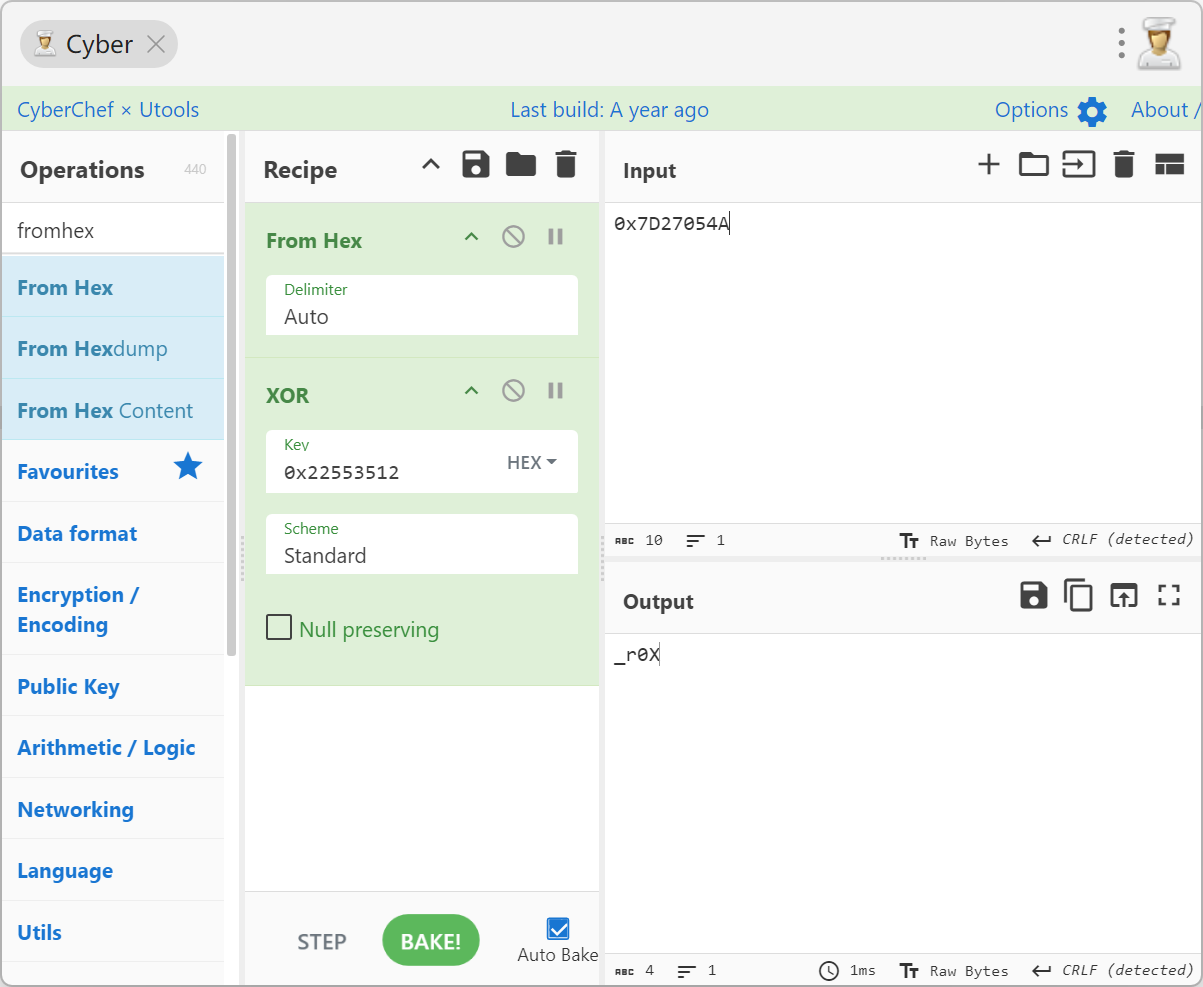The height and width of the screenshot is (987, 1203).
Task: Load a saved recipe folder icon
Action: click(x=521, y=165)
